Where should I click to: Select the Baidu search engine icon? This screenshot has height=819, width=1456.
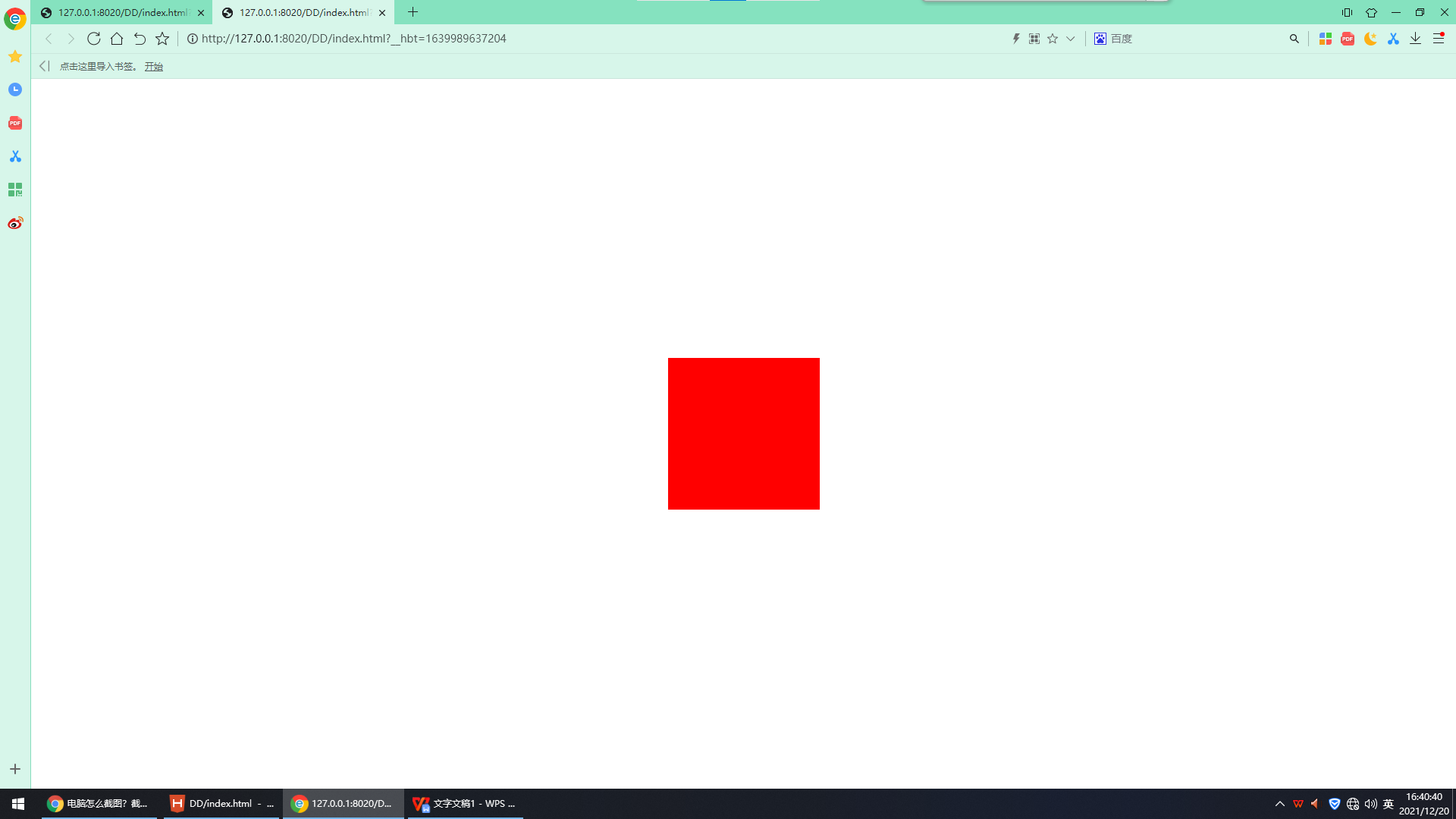click(1100, 39)
